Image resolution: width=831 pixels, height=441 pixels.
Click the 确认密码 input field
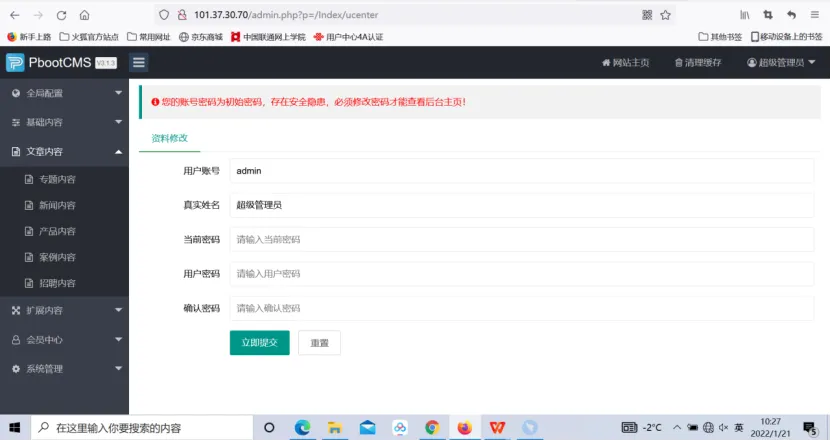tap(521, 308)
